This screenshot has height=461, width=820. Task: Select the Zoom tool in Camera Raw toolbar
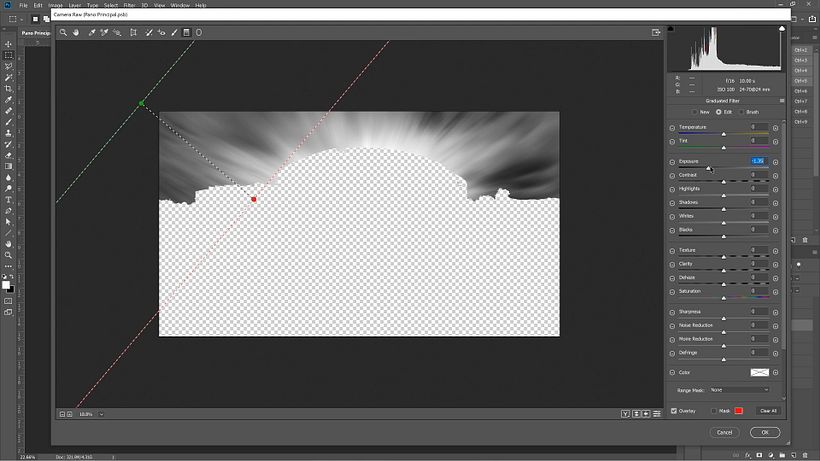(x=63, y=32)
